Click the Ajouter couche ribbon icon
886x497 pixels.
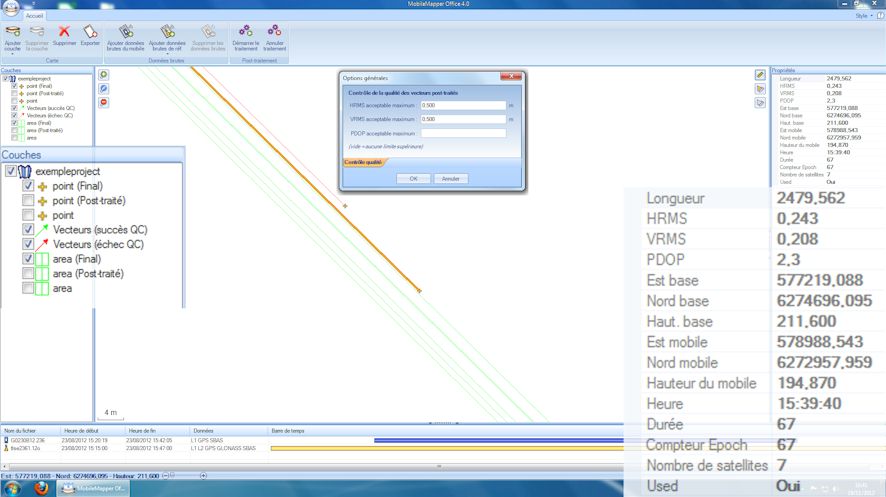click(x=12, y=32)
